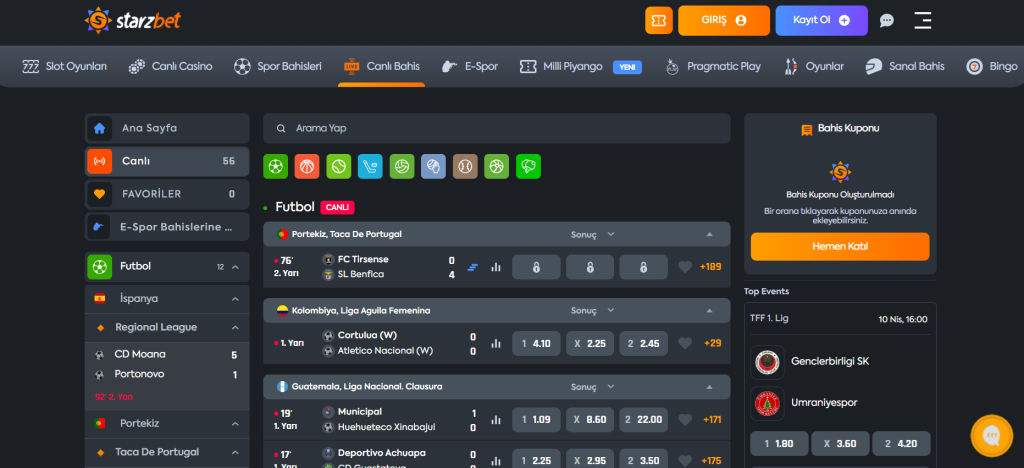The image size is (1024, 468).
Task: Open statistics icon for Deportivo Achuapa match
Action: (x=496, y=460)
